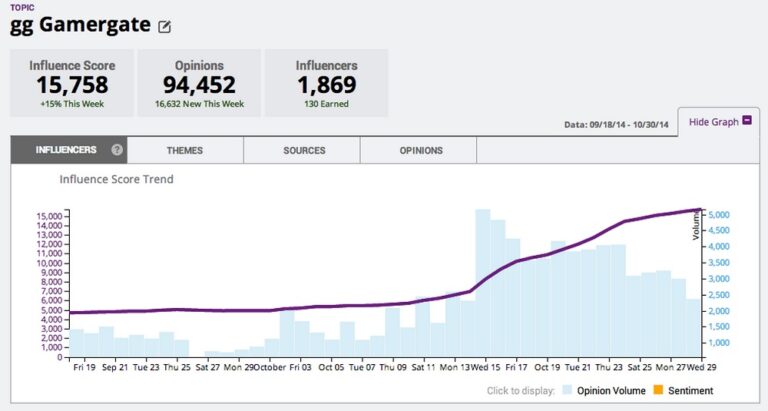This screenshot has width=768, height=411.
Task: Click the tallest volume bar at Wed 15
Action: point(483,283)
